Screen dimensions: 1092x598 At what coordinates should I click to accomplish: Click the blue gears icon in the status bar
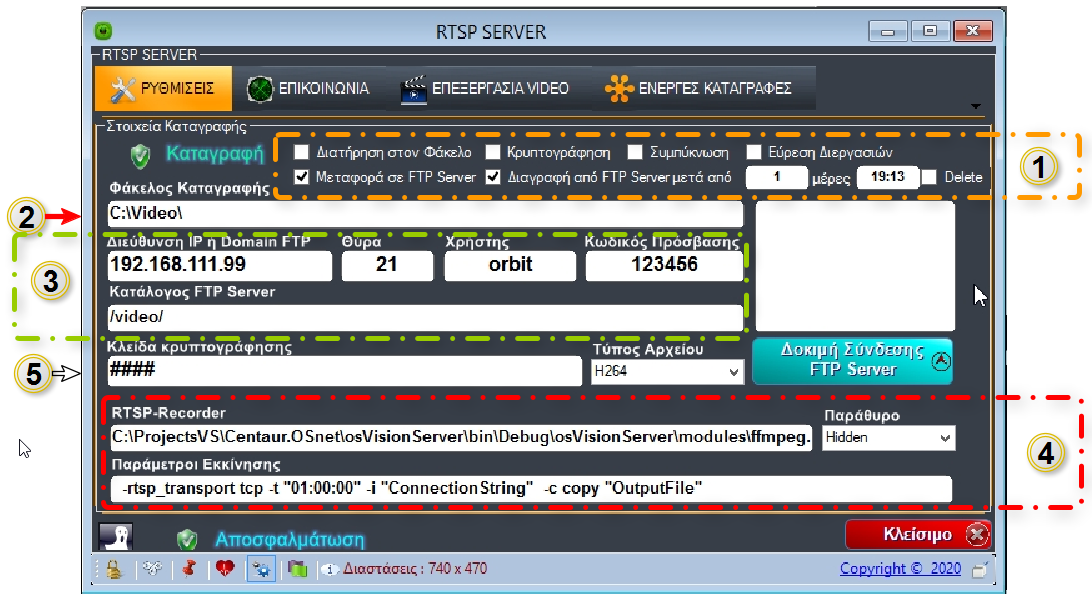click(x=260, y=569)
